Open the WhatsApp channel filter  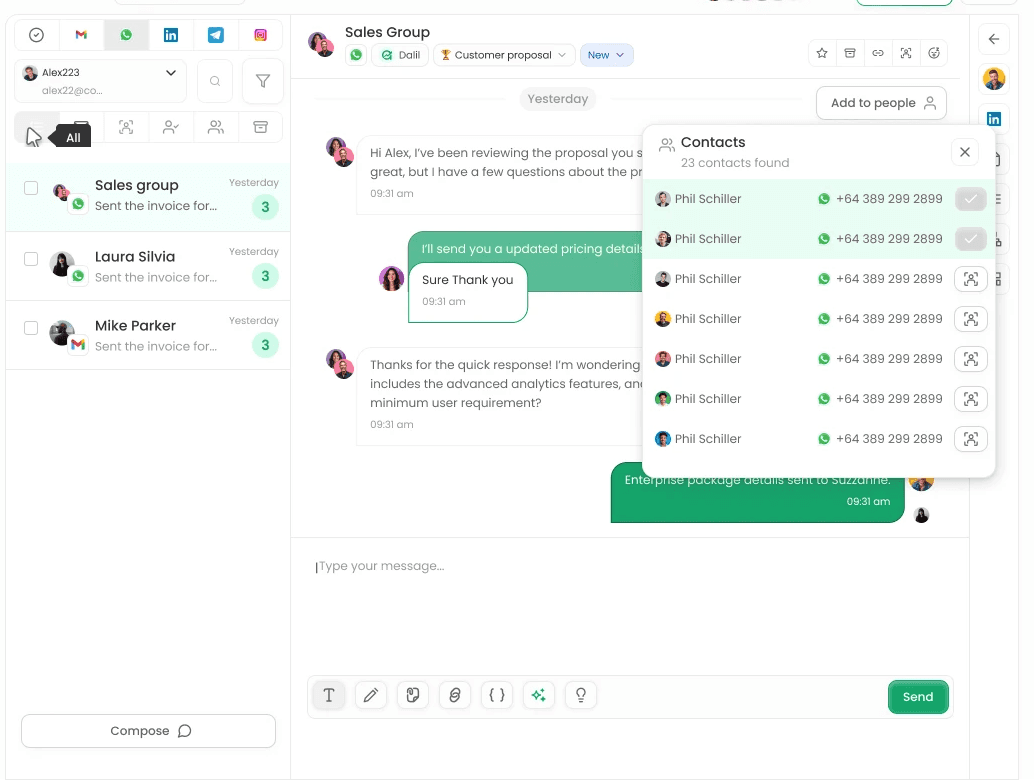[x=126, y=34]
